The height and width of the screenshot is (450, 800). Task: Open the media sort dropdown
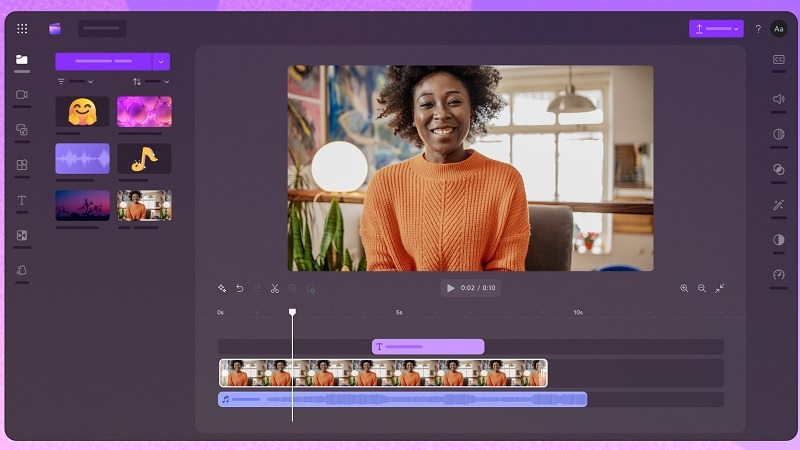[x=151, y=82]
